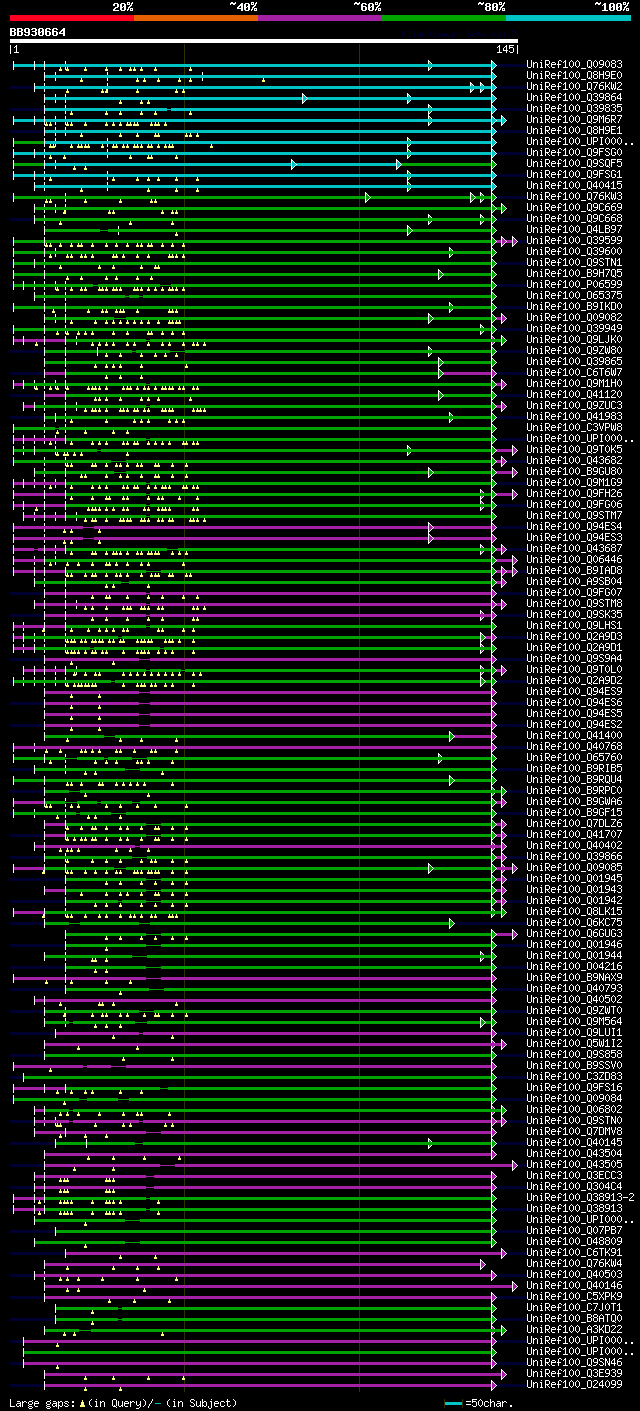
Task: Select hit label UniRef100_Q8LK15
Action: (574, 911)
